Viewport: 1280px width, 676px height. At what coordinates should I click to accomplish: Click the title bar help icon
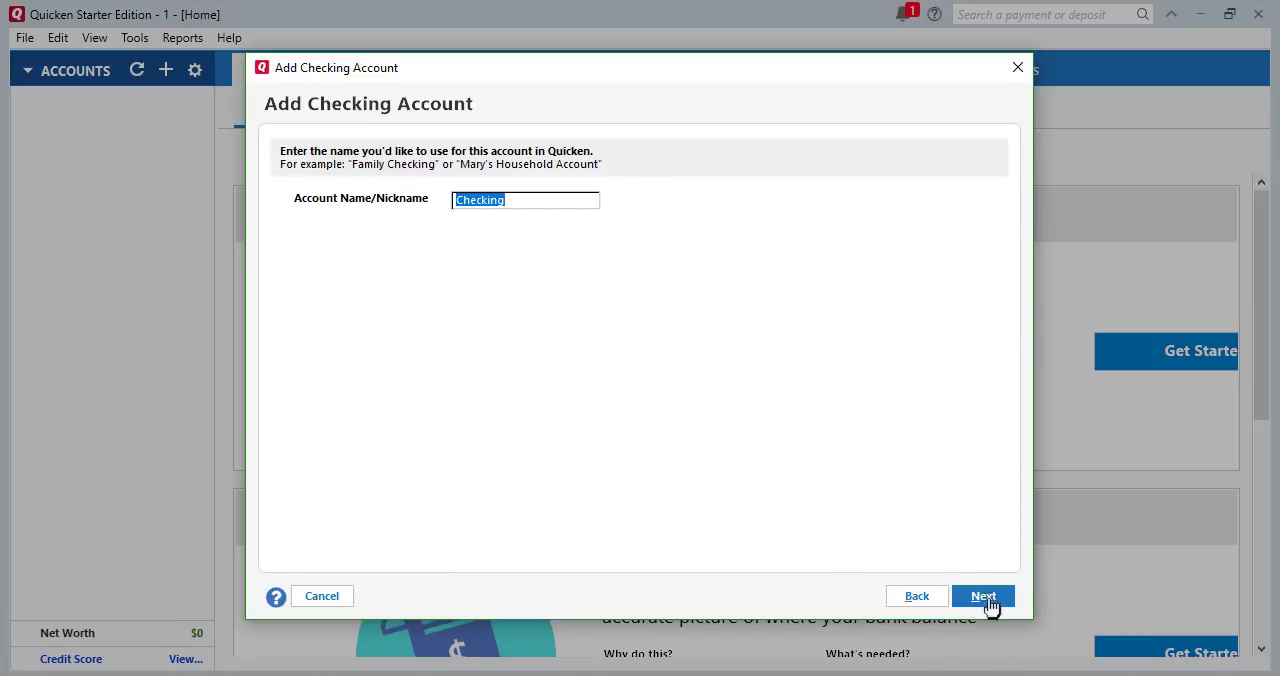click(935, 14)
